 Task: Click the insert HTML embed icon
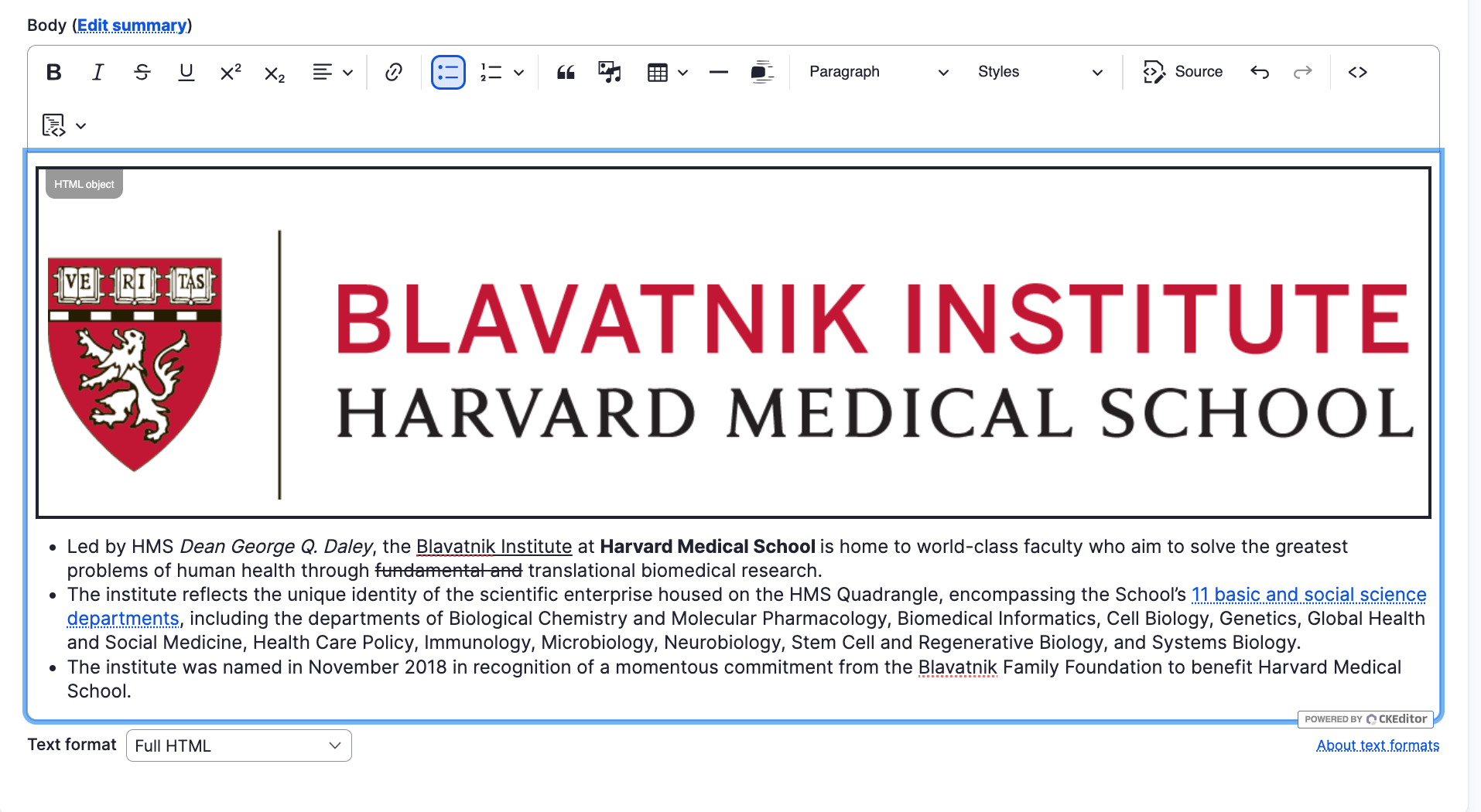[54, 125]
